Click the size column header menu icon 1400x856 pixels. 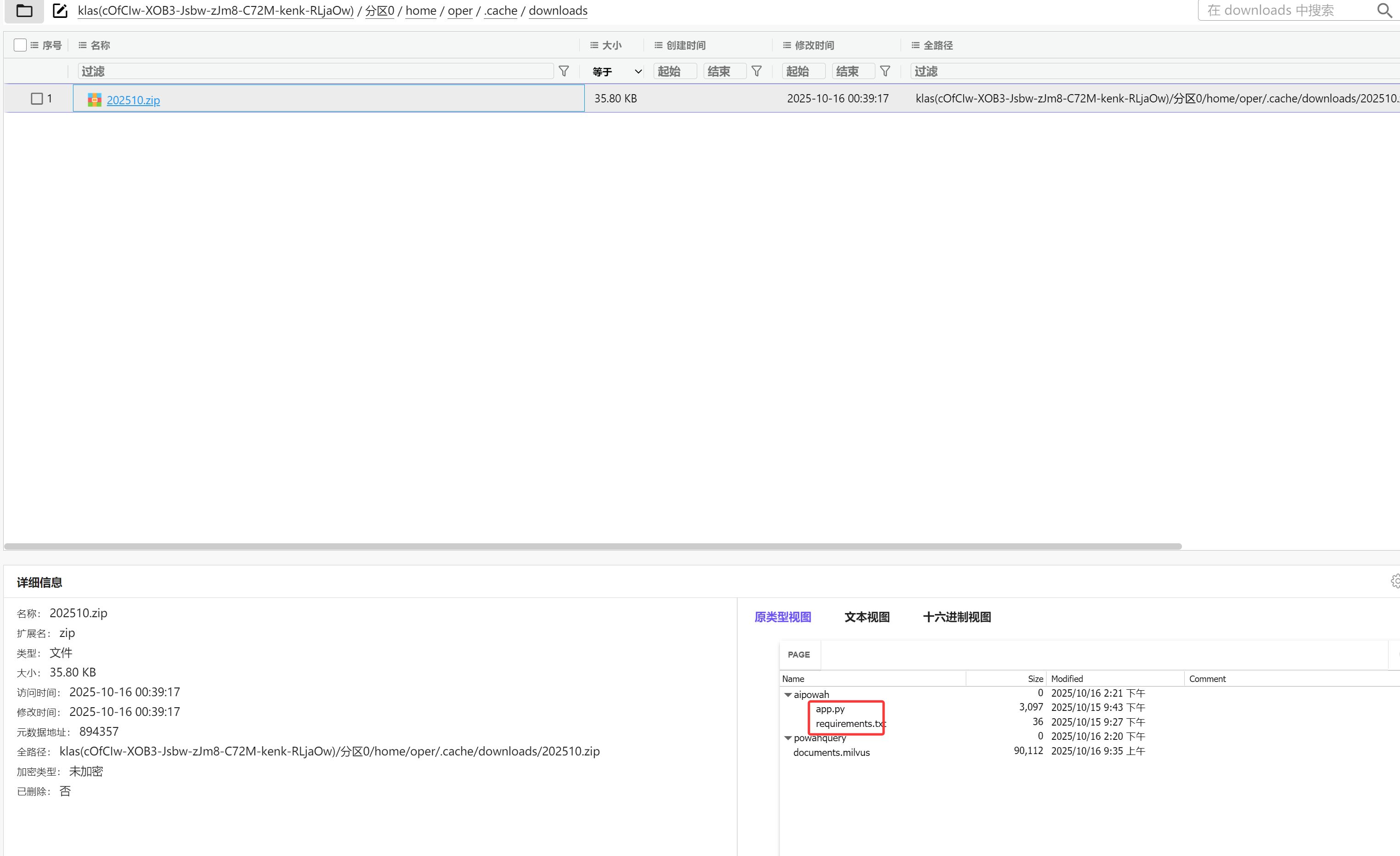(594, 45)
